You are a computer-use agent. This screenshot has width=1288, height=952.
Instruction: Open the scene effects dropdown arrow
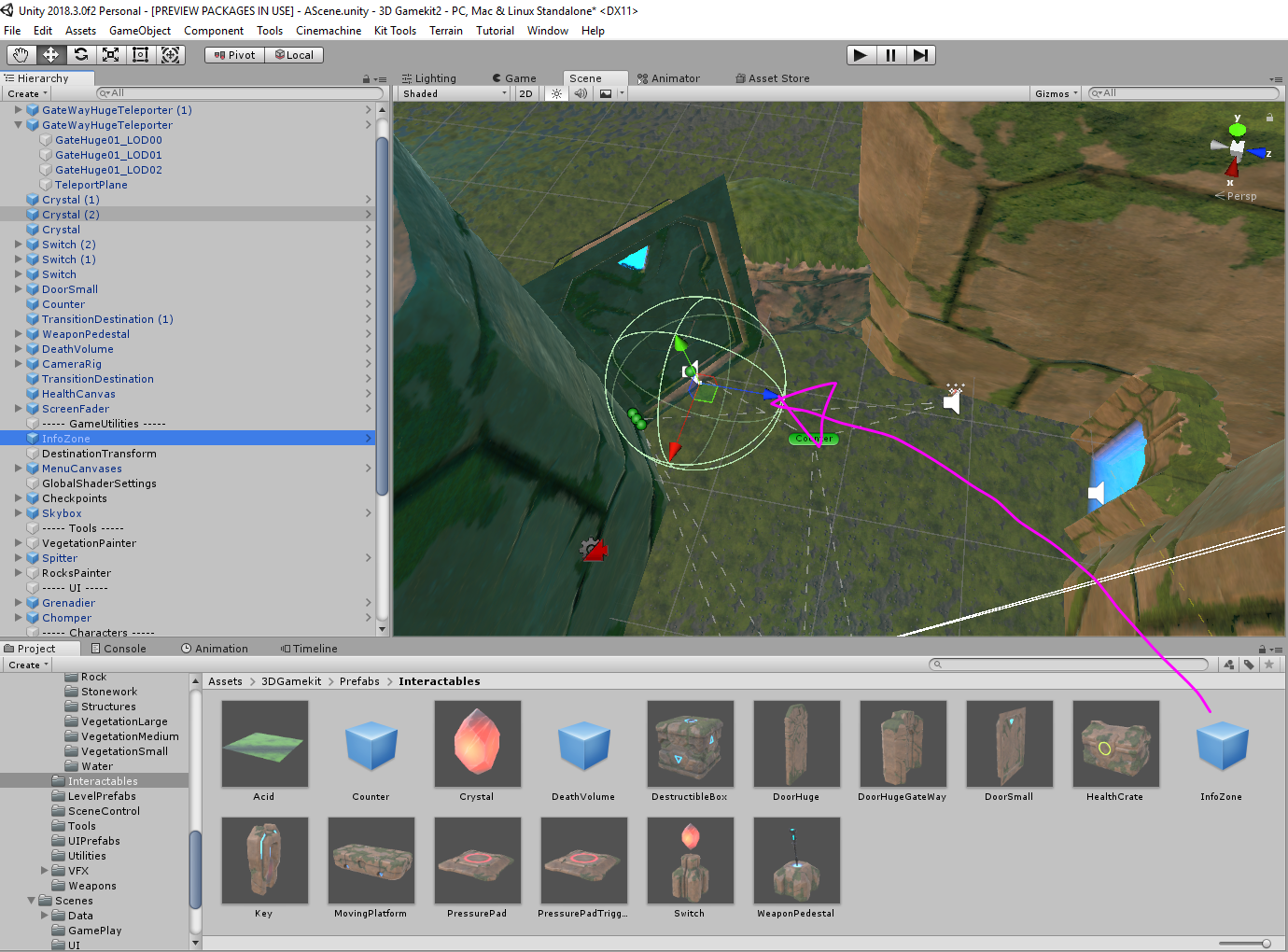(x=622, y=93)
